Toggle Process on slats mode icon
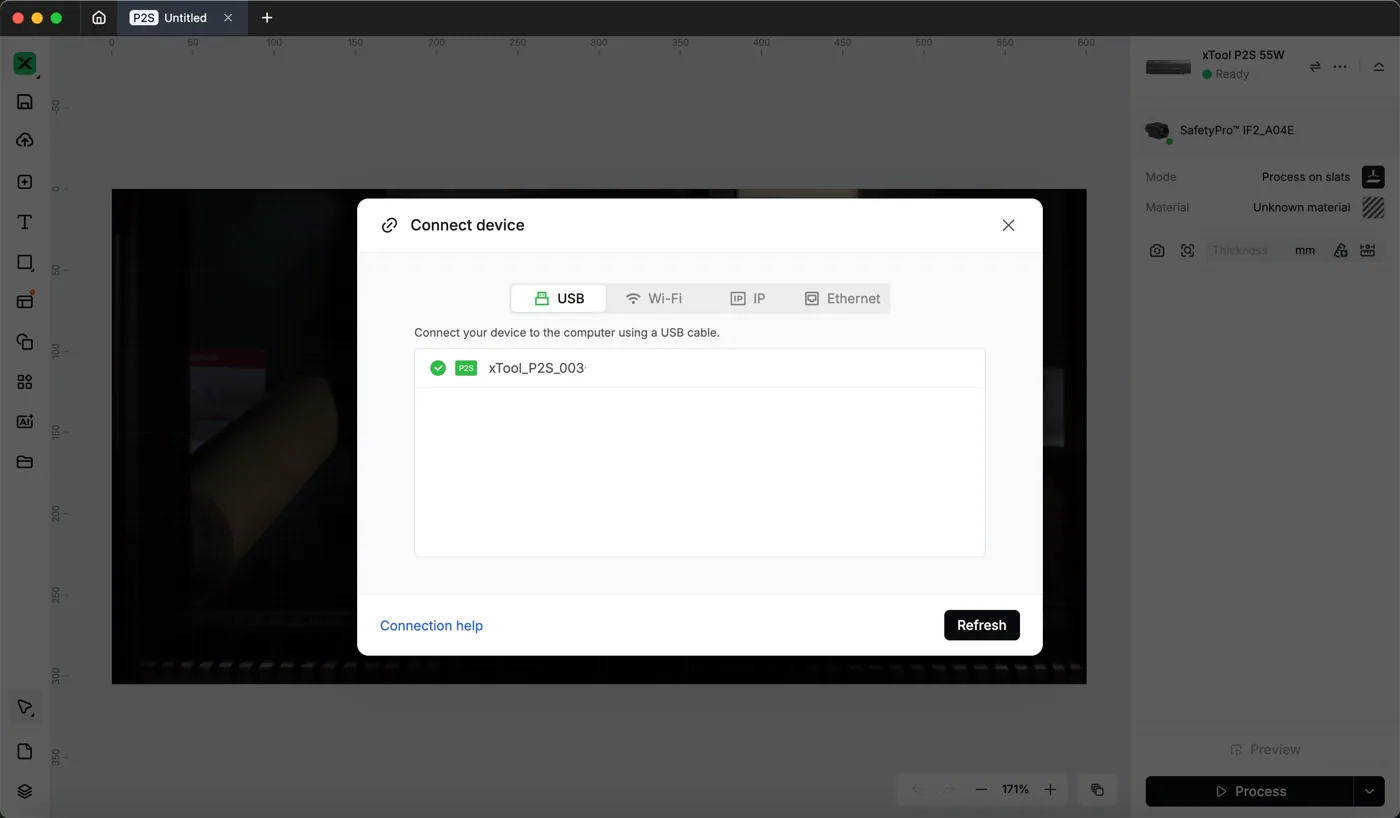The image size is (1400, 818). pos(1373,177)
